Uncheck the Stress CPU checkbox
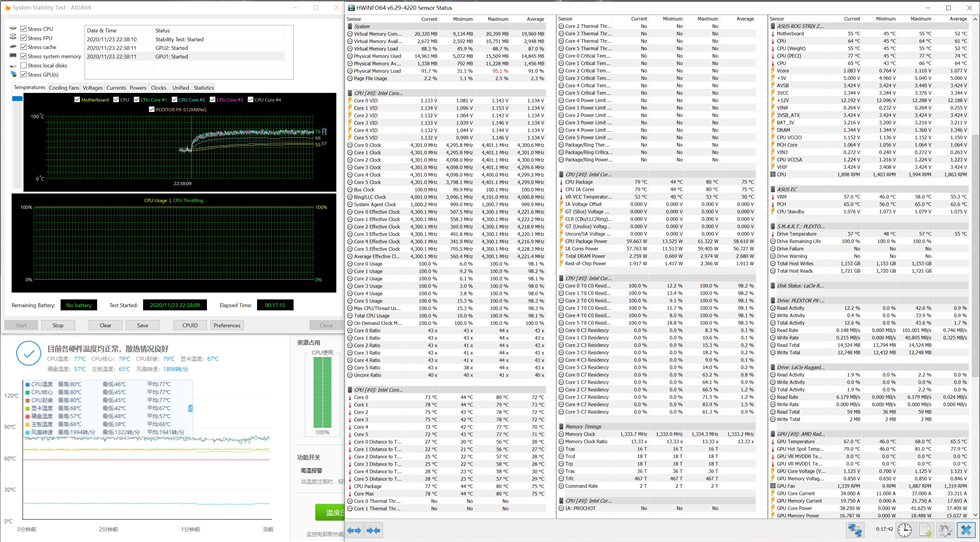980x542 pixels. point(23,29)
